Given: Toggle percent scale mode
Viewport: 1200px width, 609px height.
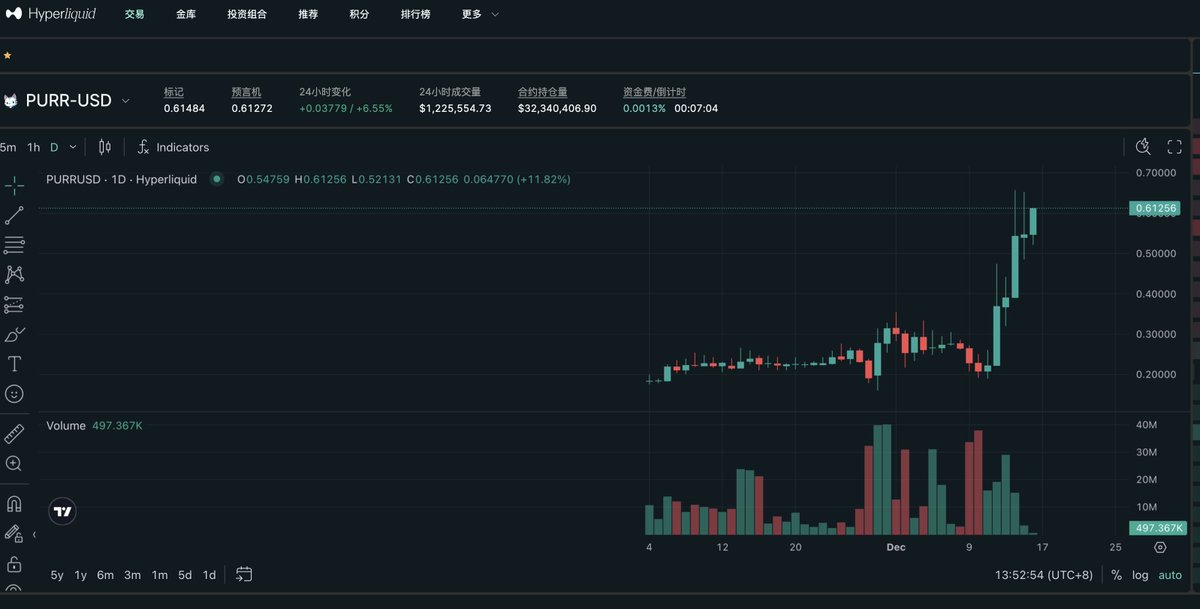Looking at the screenshot, I should tap(1117, 575).
